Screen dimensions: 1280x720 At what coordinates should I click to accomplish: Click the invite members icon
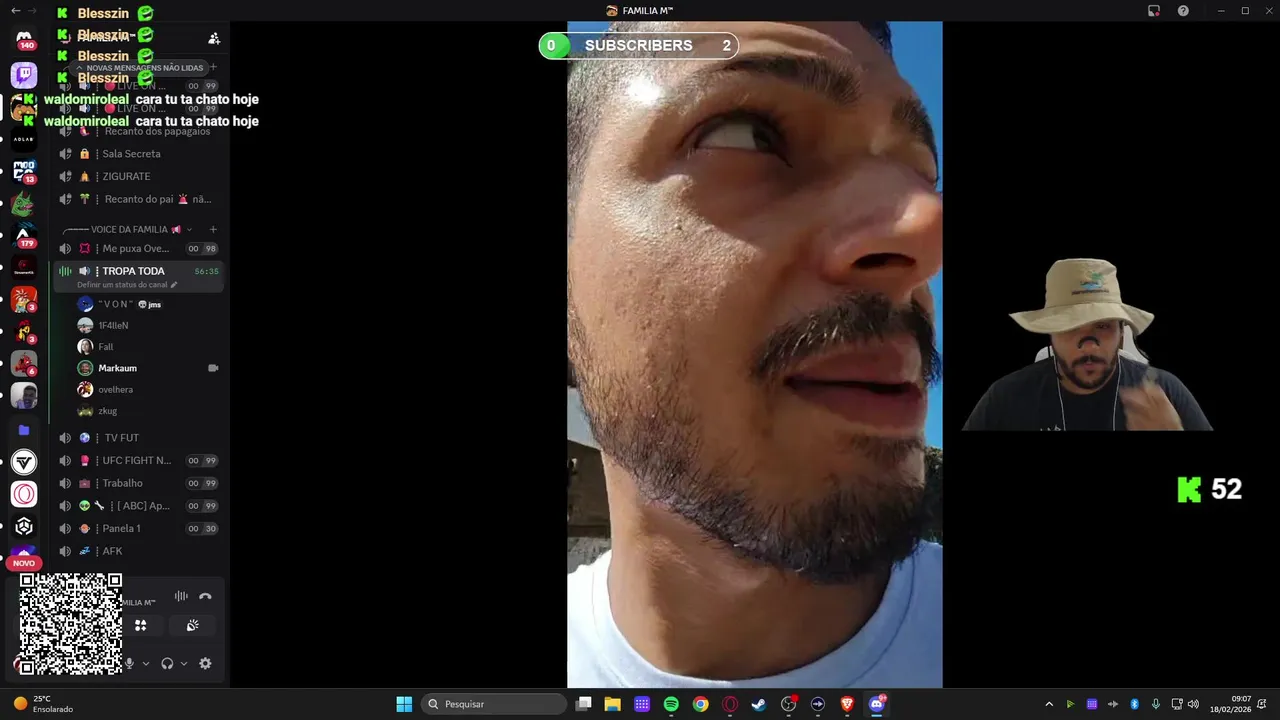click(214, 38)
